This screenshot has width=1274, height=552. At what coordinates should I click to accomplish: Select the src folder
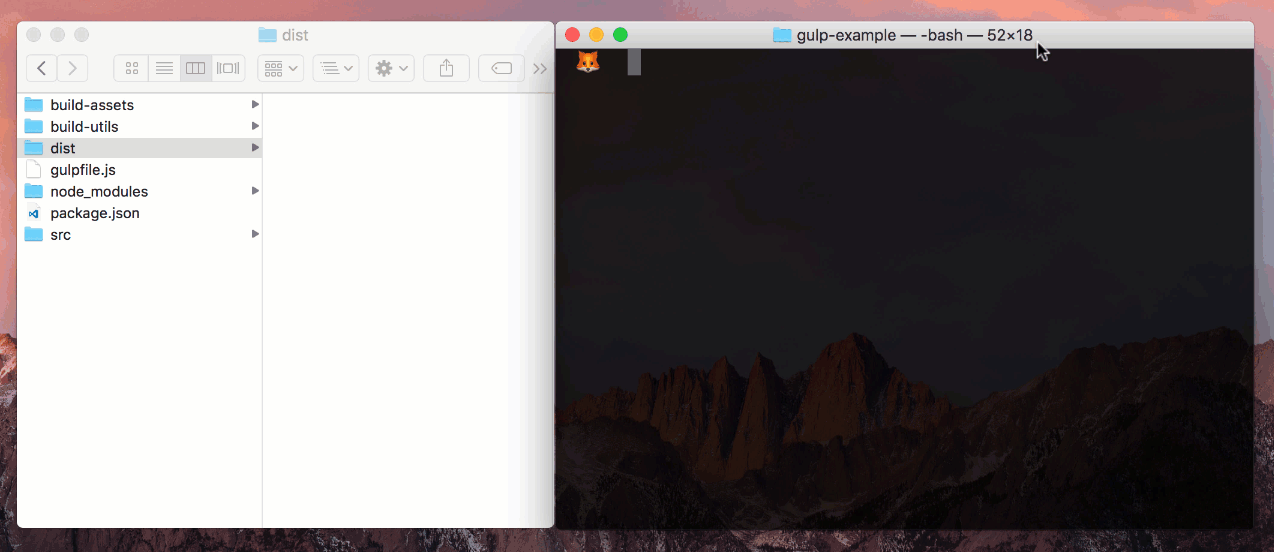pos(140,235)
